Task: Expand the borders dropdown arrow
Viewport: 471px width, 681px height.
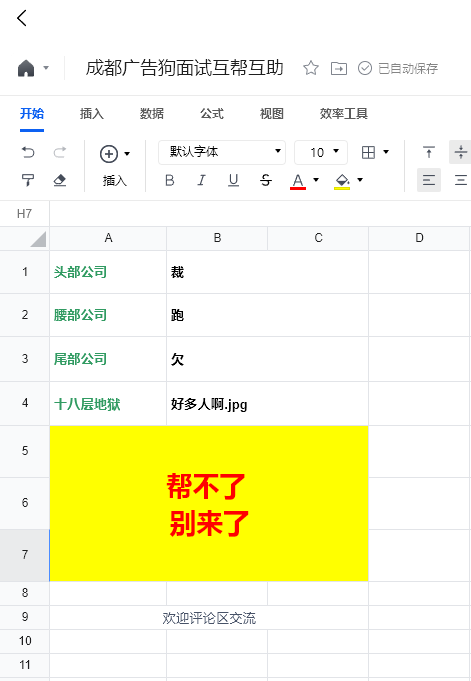Action: coord(386,152)
